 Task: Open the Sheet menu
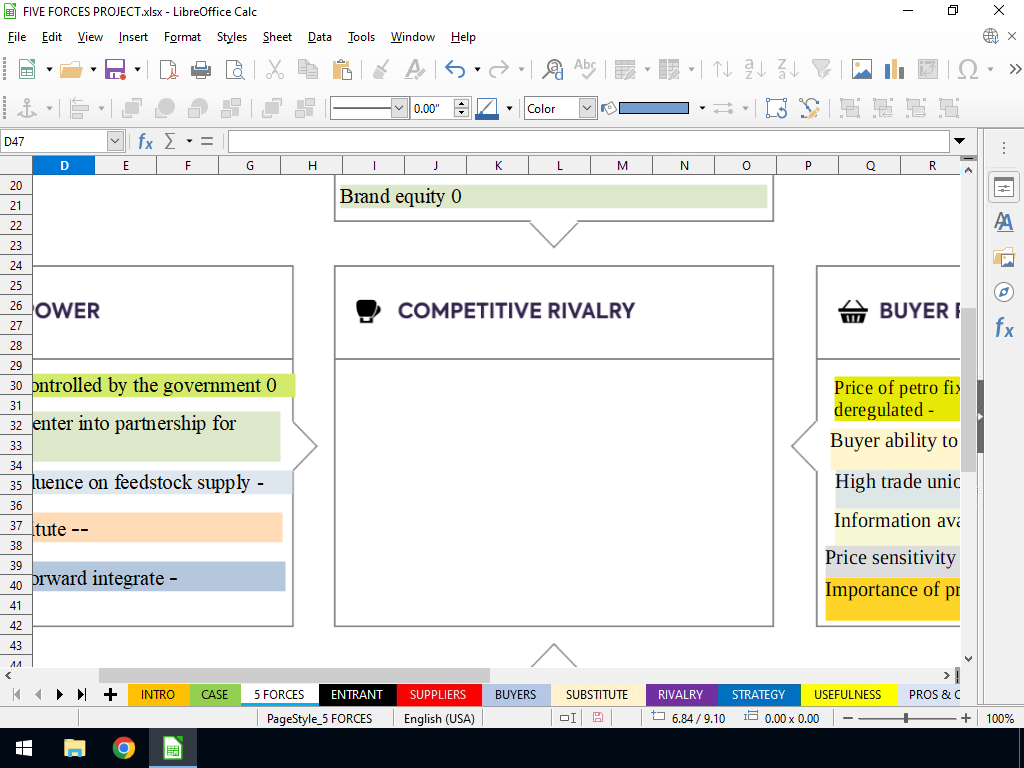[x=277, y=37]
